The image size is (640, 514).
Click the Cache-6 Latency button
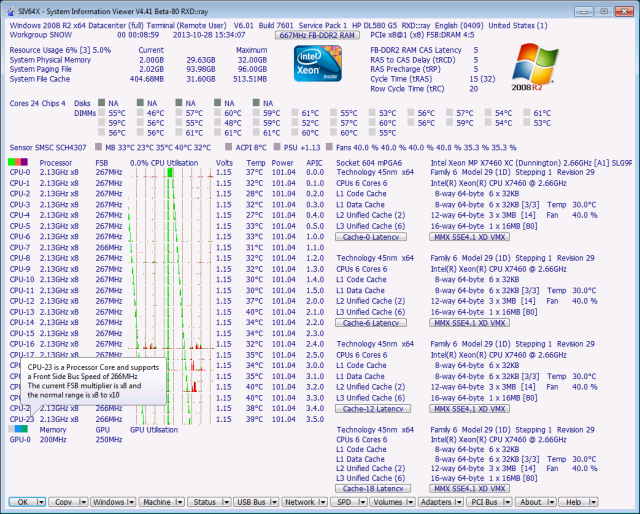click(x=371, y=323)
